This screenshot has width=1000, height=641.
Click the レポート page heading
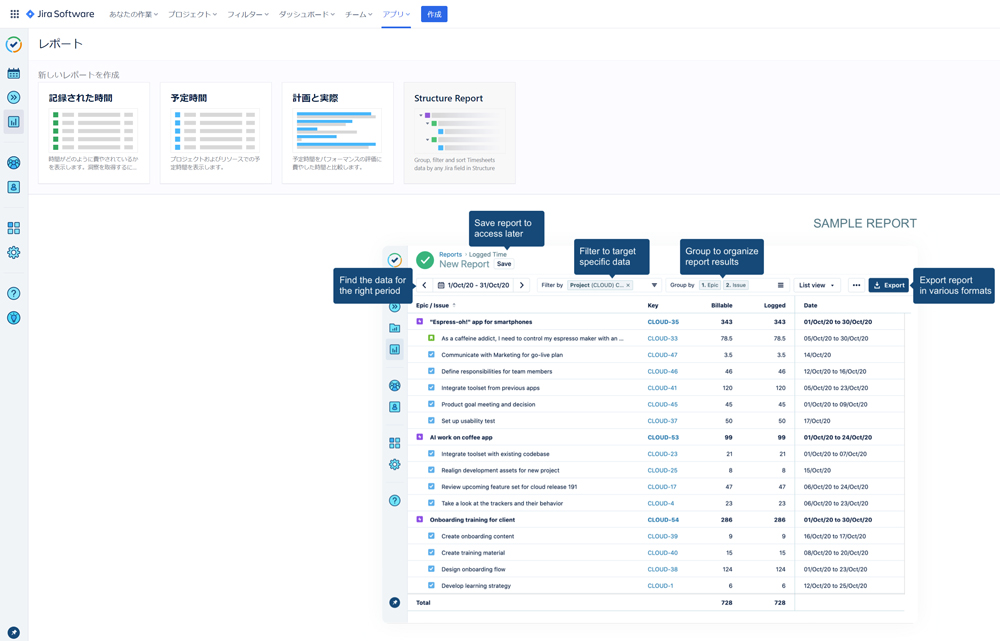[x=61, y=44]
